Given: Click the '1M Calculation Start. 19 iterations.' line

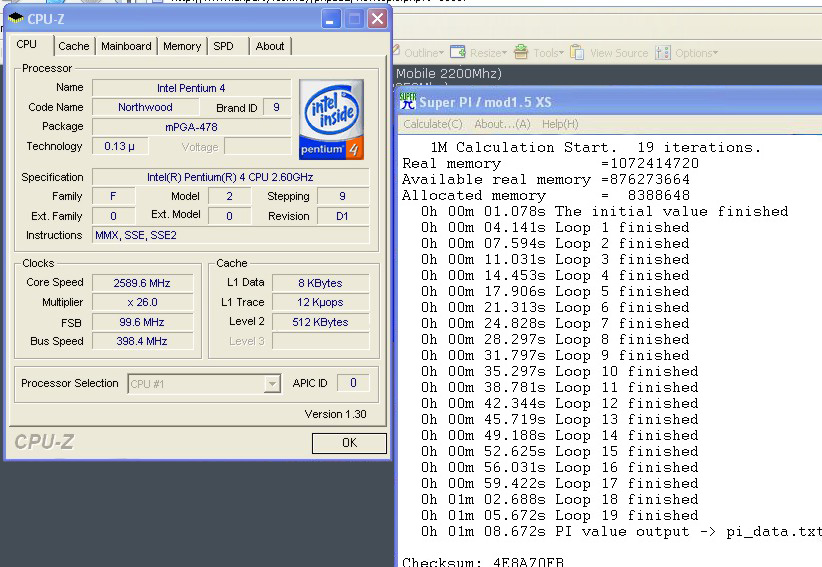Looking at the screenshot, I should click(x=595, y=147).
